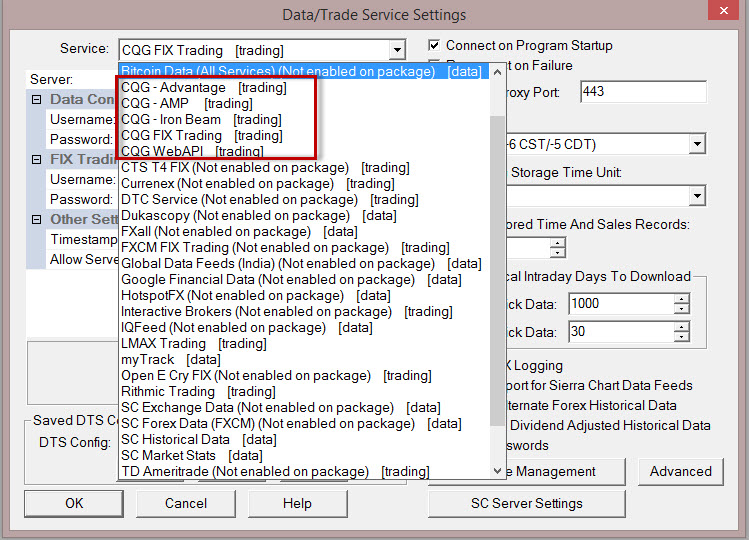This screenshot has height=540, width=749.
Task: Click the Advanced button
Action: (681, 472)
